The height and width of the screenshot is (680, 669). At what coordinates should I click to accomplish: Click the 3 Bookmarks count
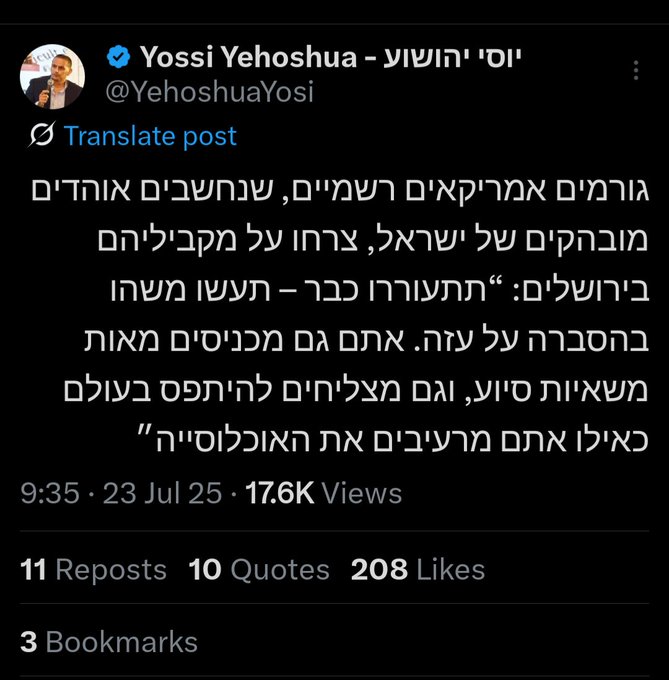(x=109, y=641)
